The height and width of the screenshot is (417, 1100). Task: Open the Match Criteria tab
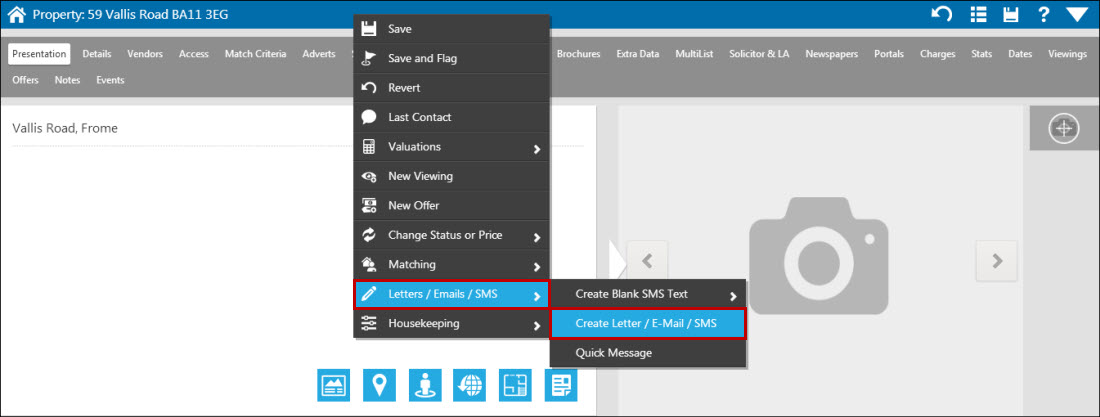point(255,54)
